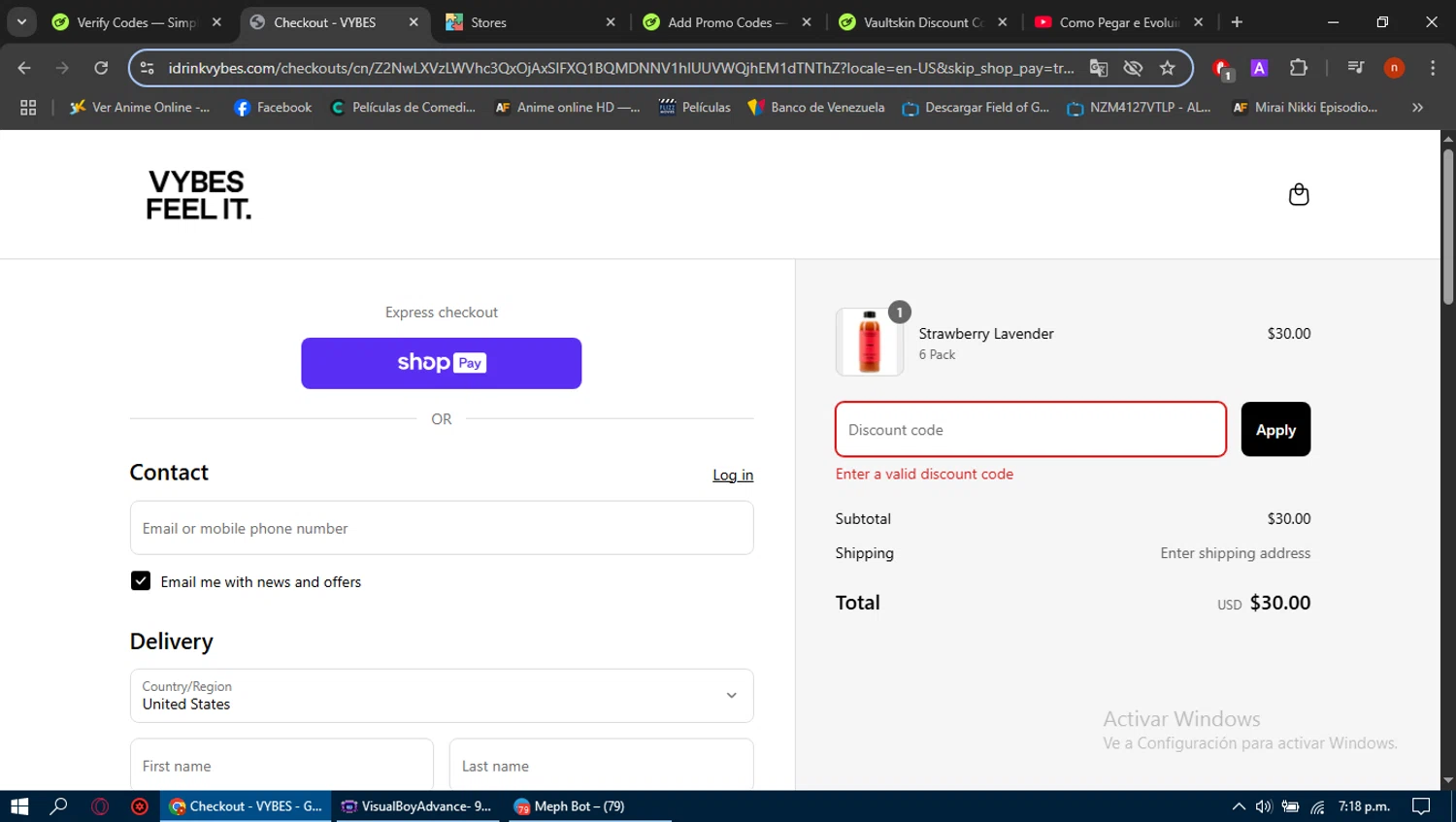
Task: Switch to the Vaultskin Discount tab
Action: pyautogui.click(x=923, y=22)
